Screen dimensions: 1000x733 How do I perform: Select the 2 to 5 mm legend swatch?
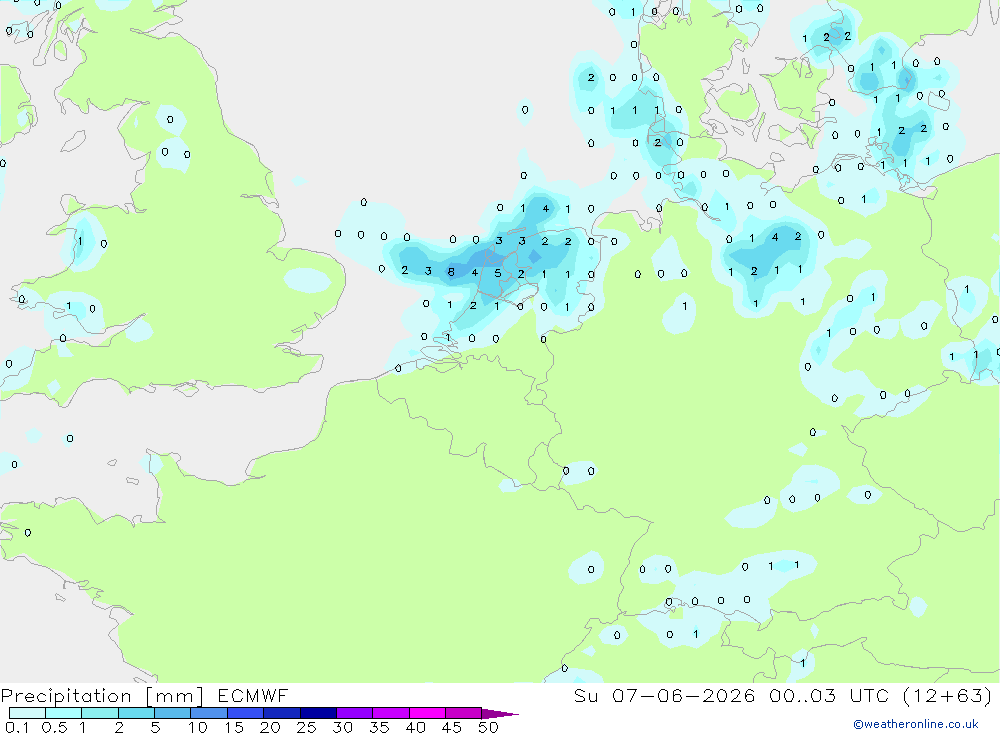136,713
